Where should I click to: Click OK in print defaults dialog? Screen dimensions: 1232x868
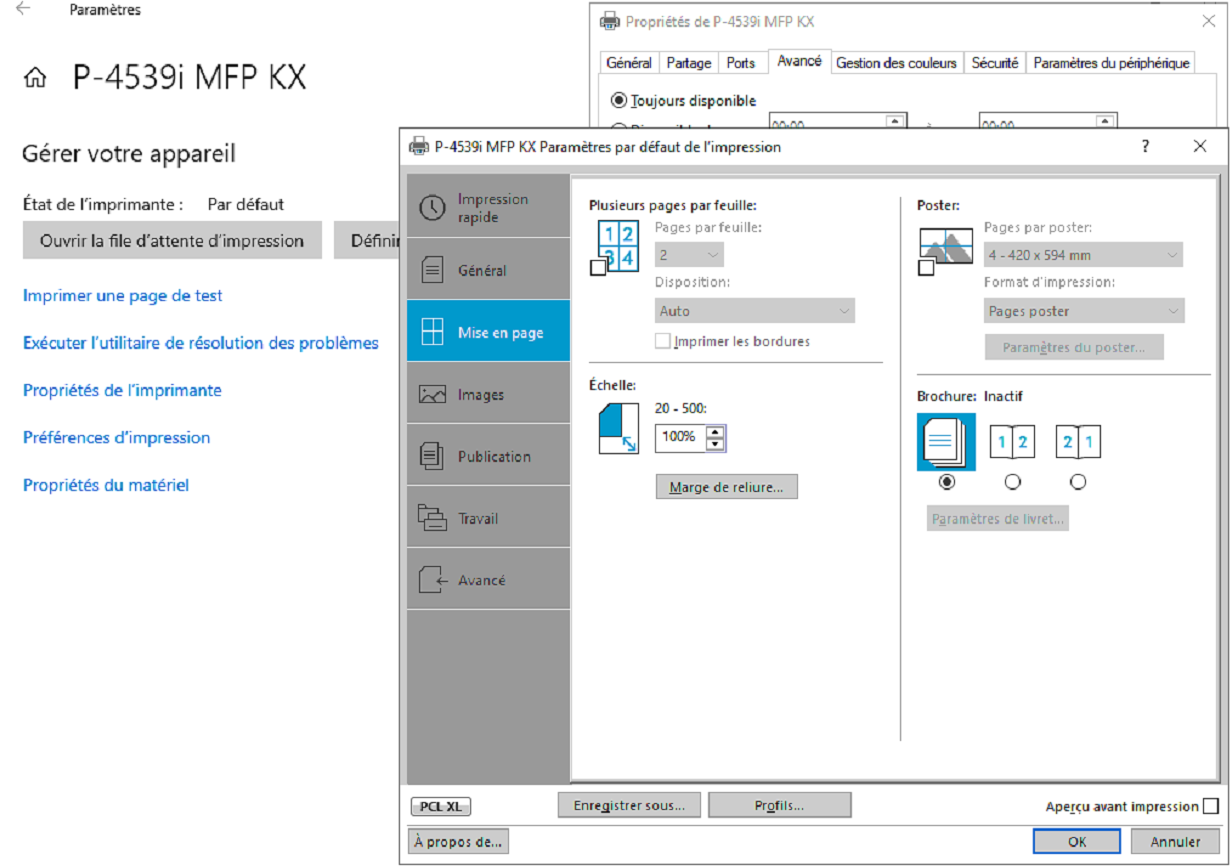pos(1077,842)
